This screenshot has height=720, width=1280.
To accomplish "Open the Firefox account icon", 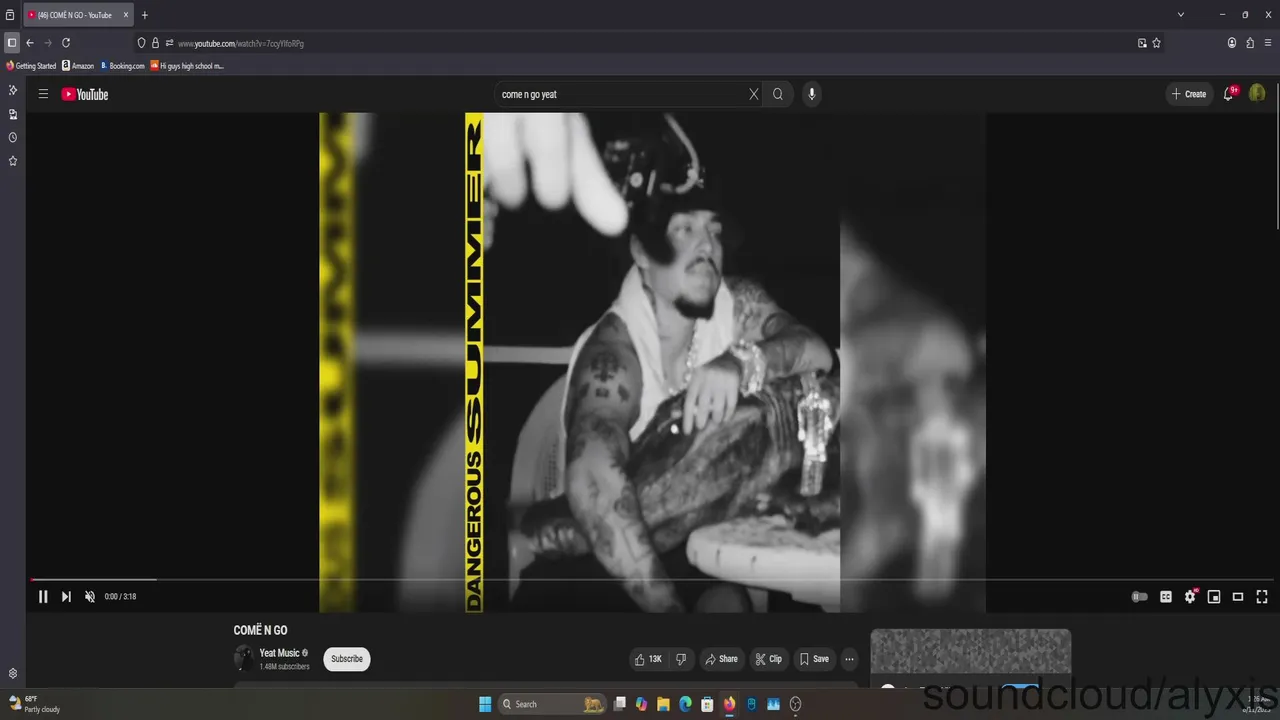I will pos(1232,43).
